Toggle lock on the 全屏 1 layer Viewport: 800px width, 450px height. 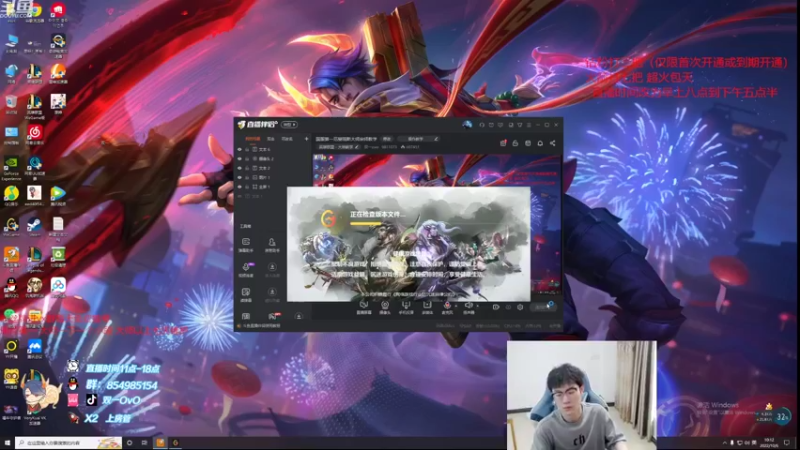[247, 187]
